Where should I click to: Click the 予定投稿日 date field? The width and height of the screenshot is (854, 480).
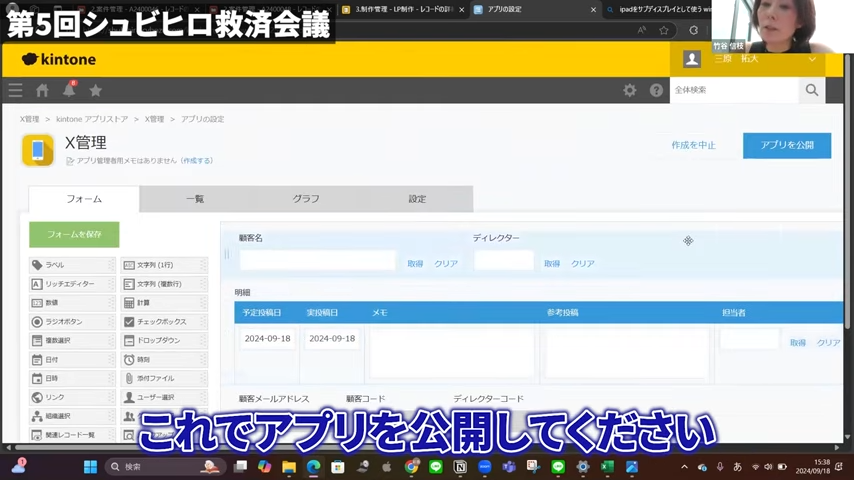click(x=267, y=338)
